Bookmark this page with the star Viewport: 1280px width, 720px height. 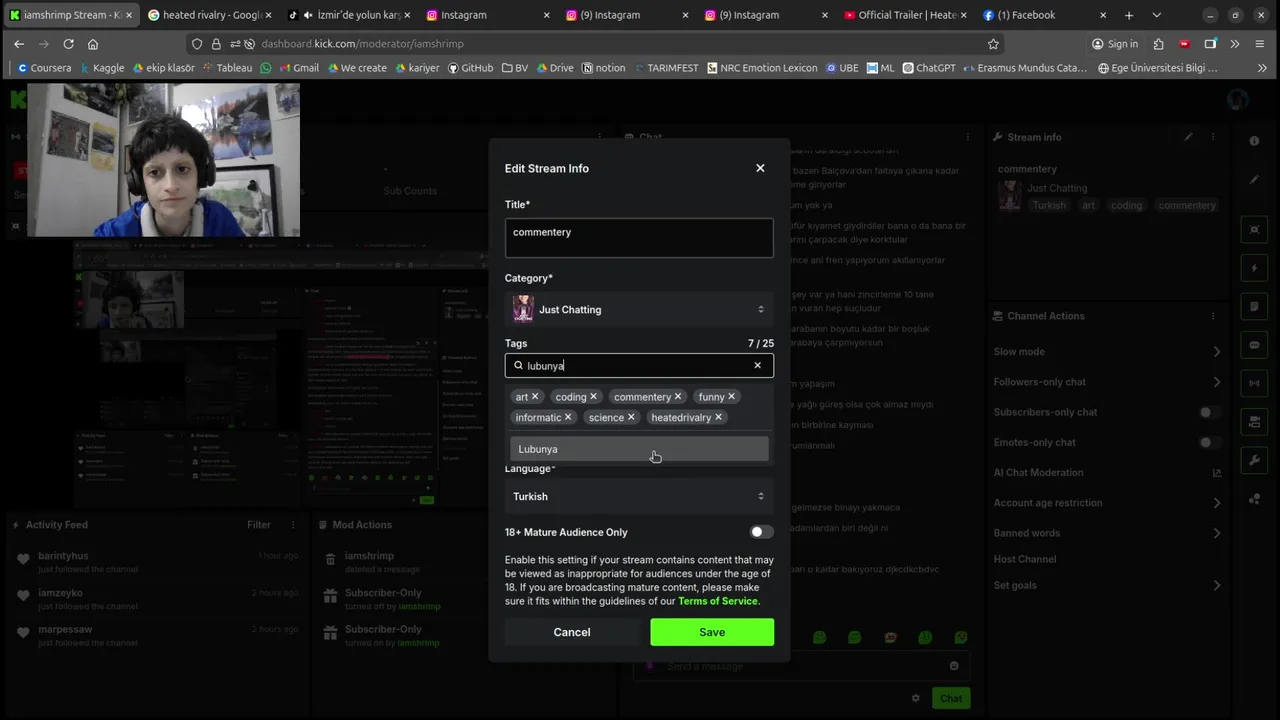[993, 44]
